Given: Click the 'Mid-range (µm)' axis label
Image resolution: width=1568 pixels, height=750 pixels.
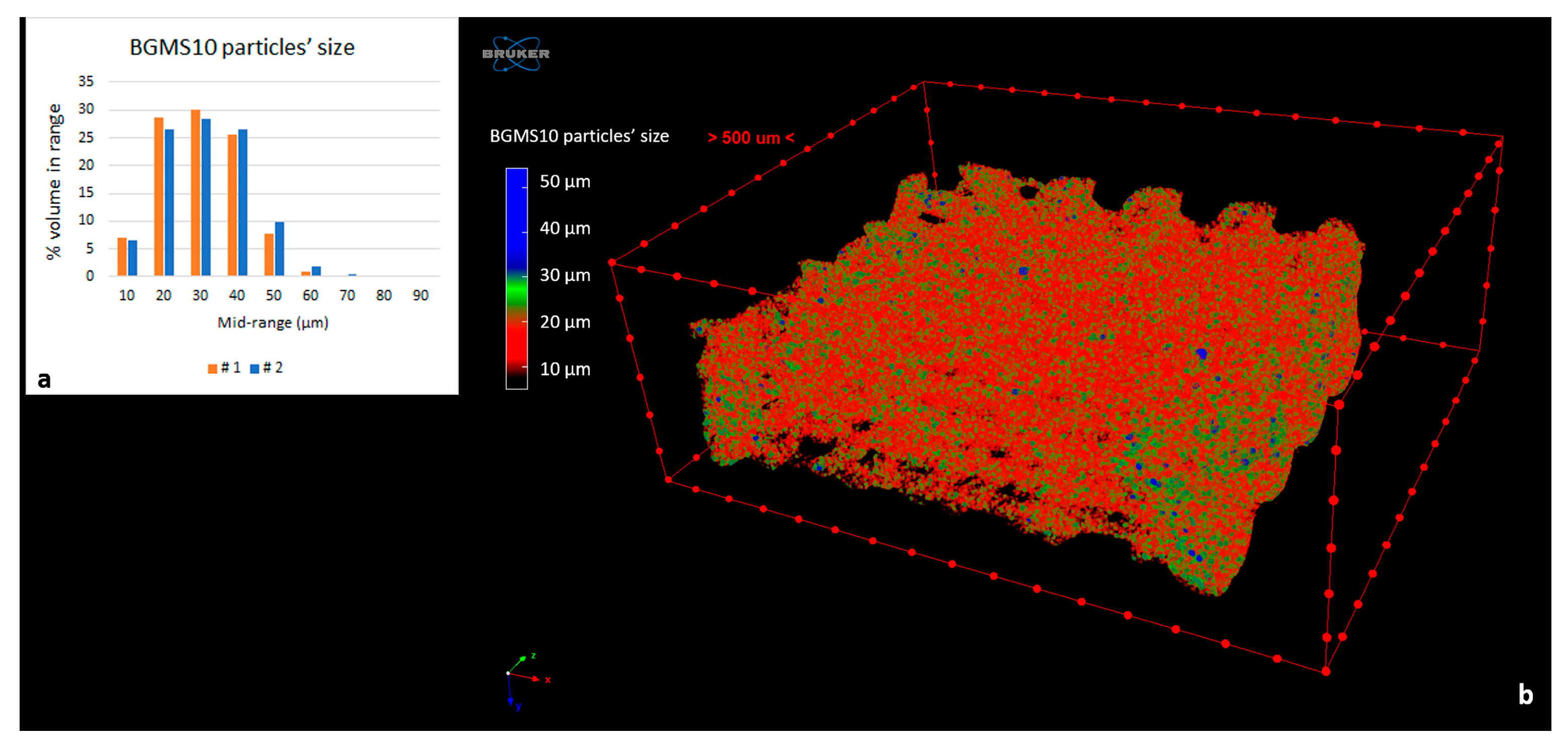Looking at the screenshot, I should click(274, 323).
